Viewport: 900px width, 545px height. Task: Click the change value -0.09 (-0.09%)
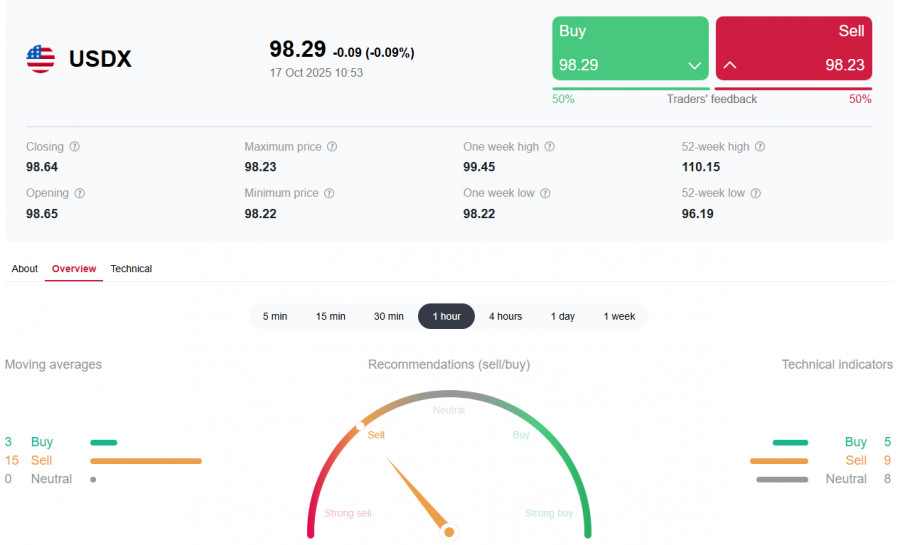[x=374, y=53]
